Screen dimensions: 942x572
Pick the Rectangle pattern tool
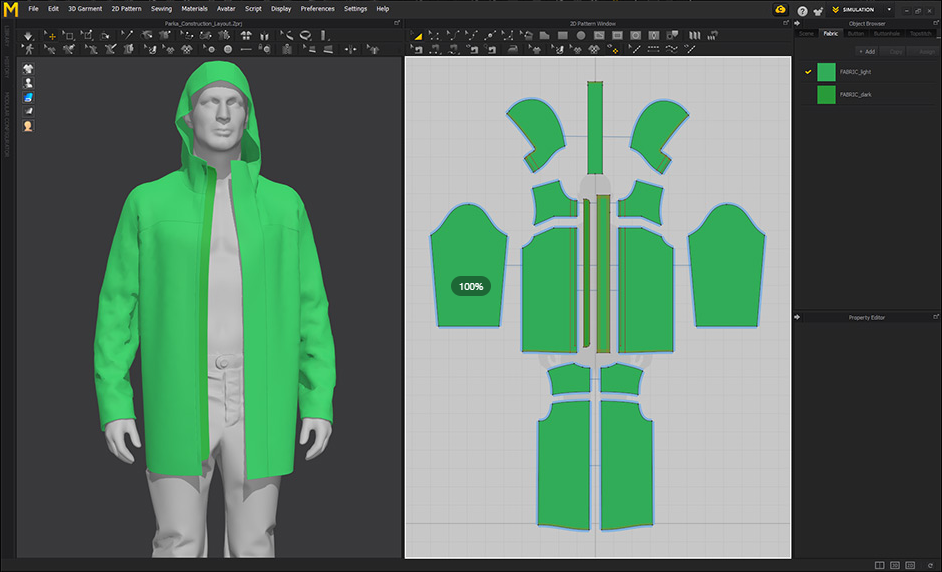coord(562,35)
